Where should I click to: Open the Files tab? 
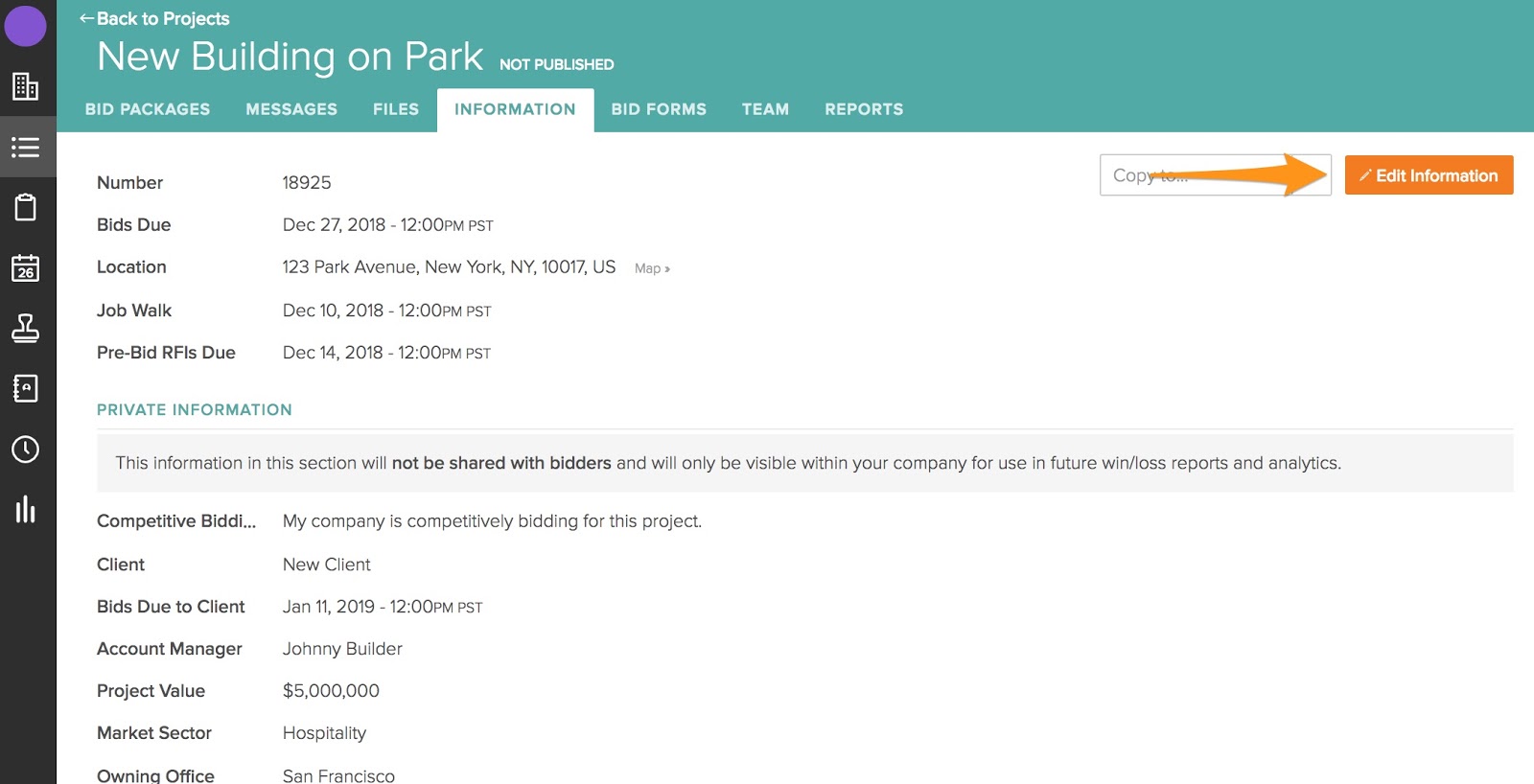(x=396, y=109)
